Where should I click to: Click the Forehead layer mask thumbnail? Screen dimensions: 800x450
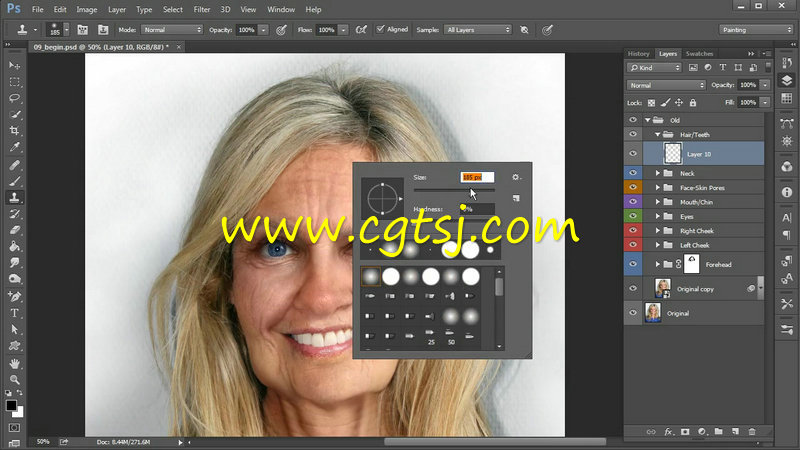coord(691,264)
